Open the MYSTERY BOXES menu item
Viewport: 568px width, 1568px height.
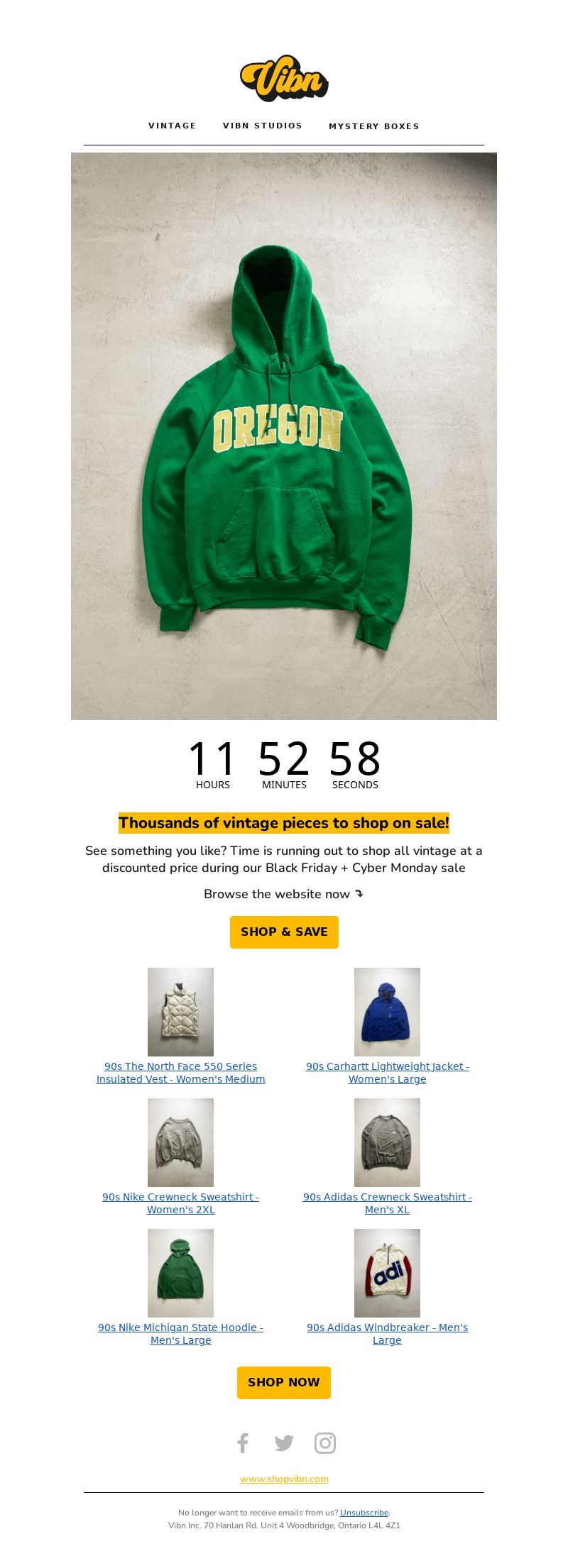pyautogui.click(x=374, y=126)
